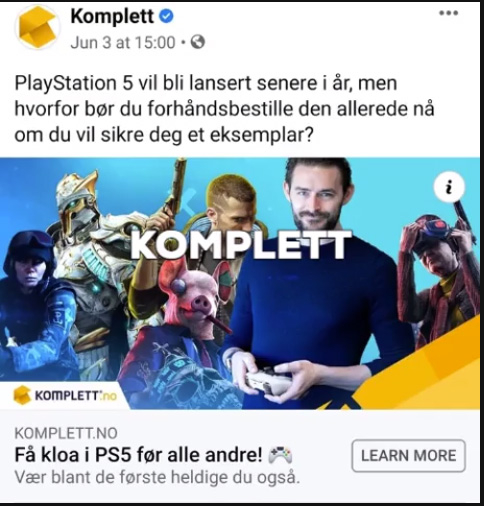Click the Jun 3 at 15:00 timestamp
Image resolution: width=484 pixels, height=506 pixels.
coord(123,43)
